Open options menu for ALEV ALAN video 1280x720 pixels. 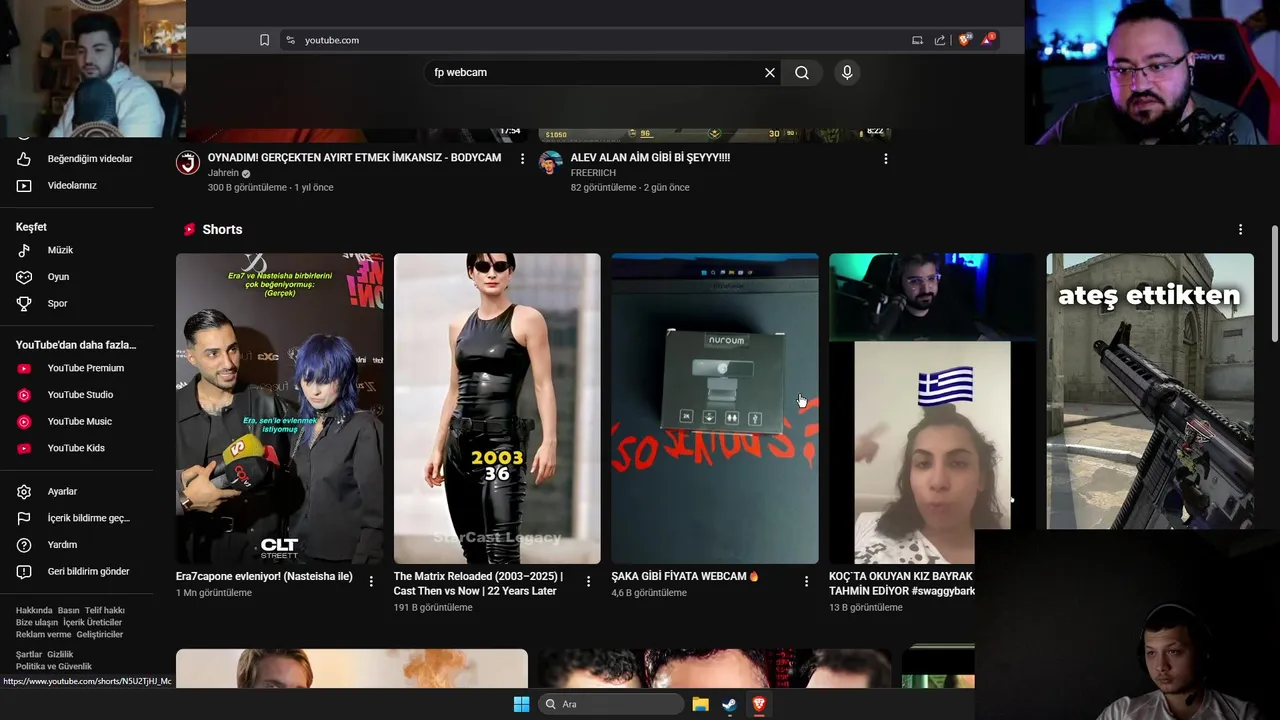pos(885,159)
